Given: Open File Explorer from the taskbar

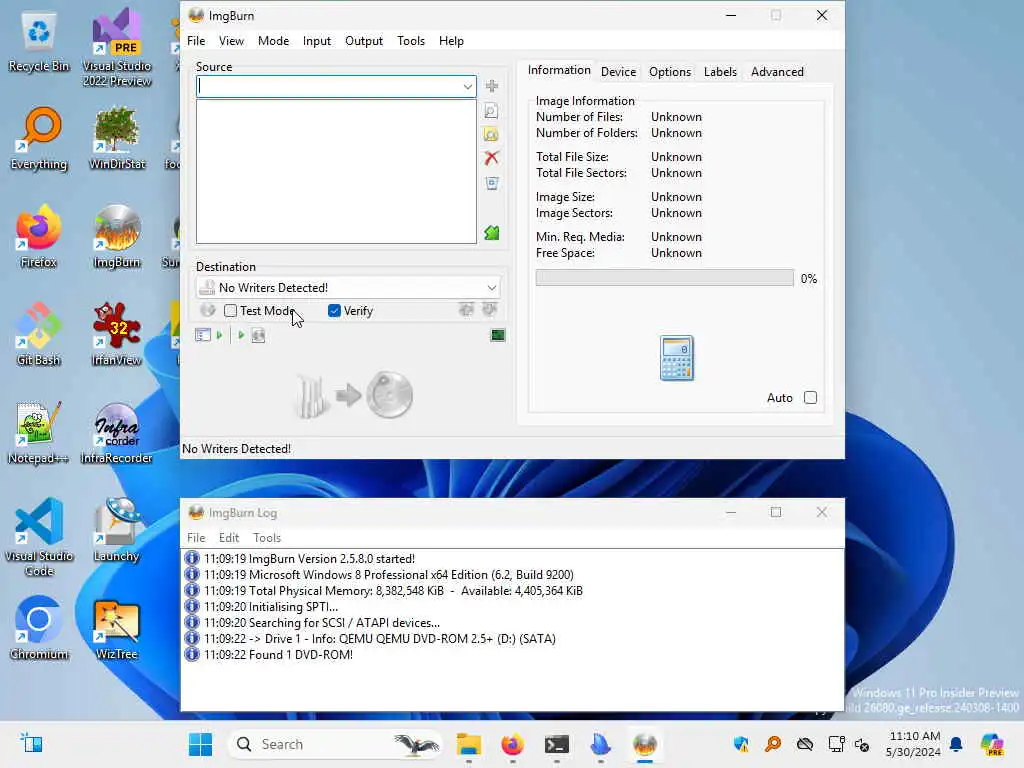Looking at the screenshot, I should pos(469,744).
